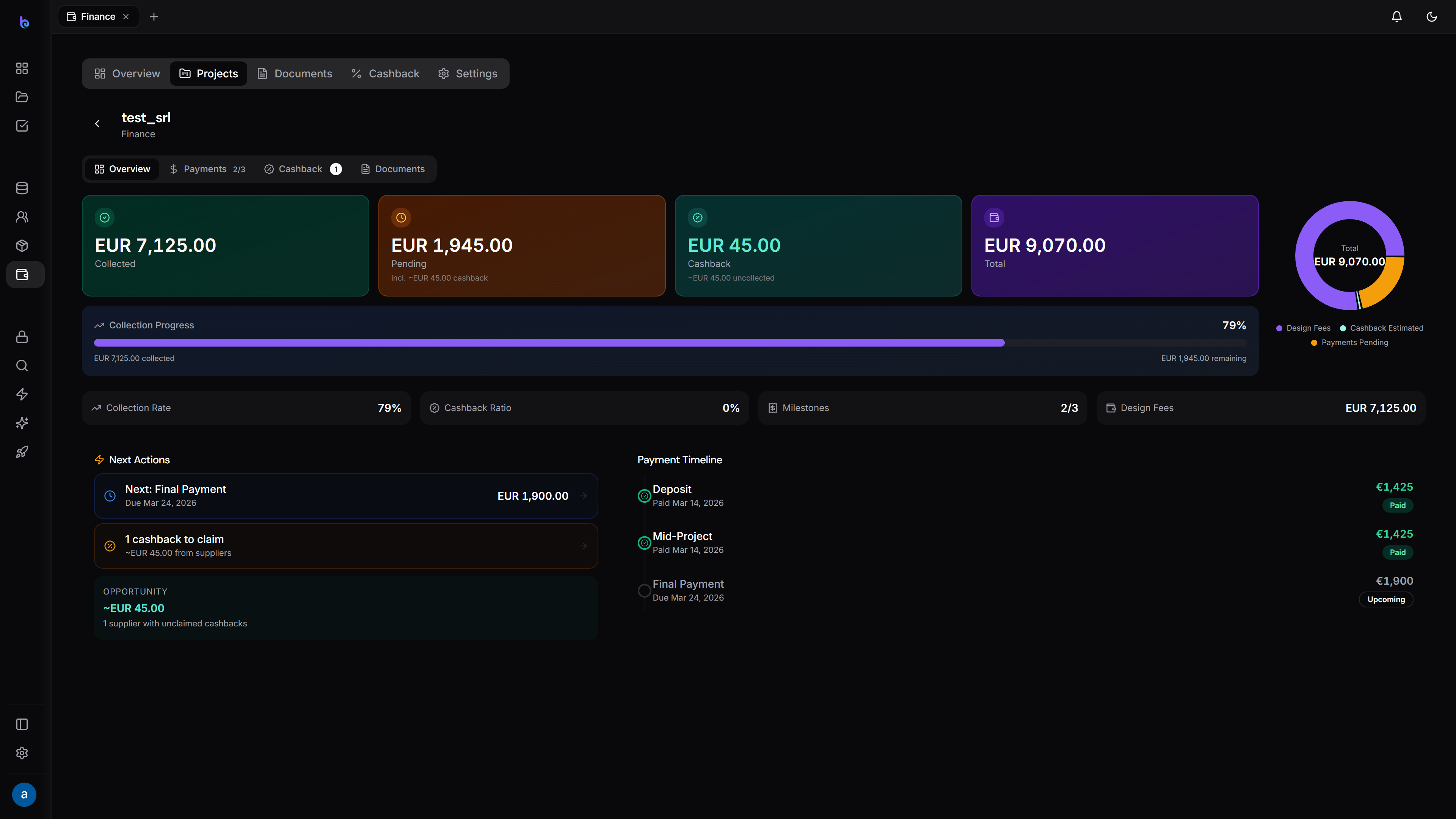The height and width of the screenshot is (819, 1456).
Task: Open the contacts people icon in sidebar
Action: tap(22, 217)
